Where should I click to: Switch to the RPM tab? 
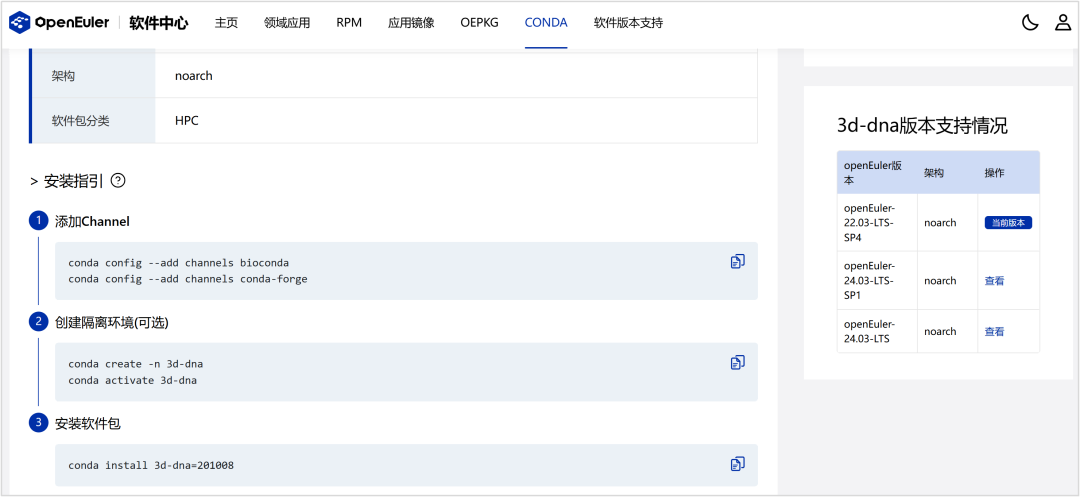(349, 23)
